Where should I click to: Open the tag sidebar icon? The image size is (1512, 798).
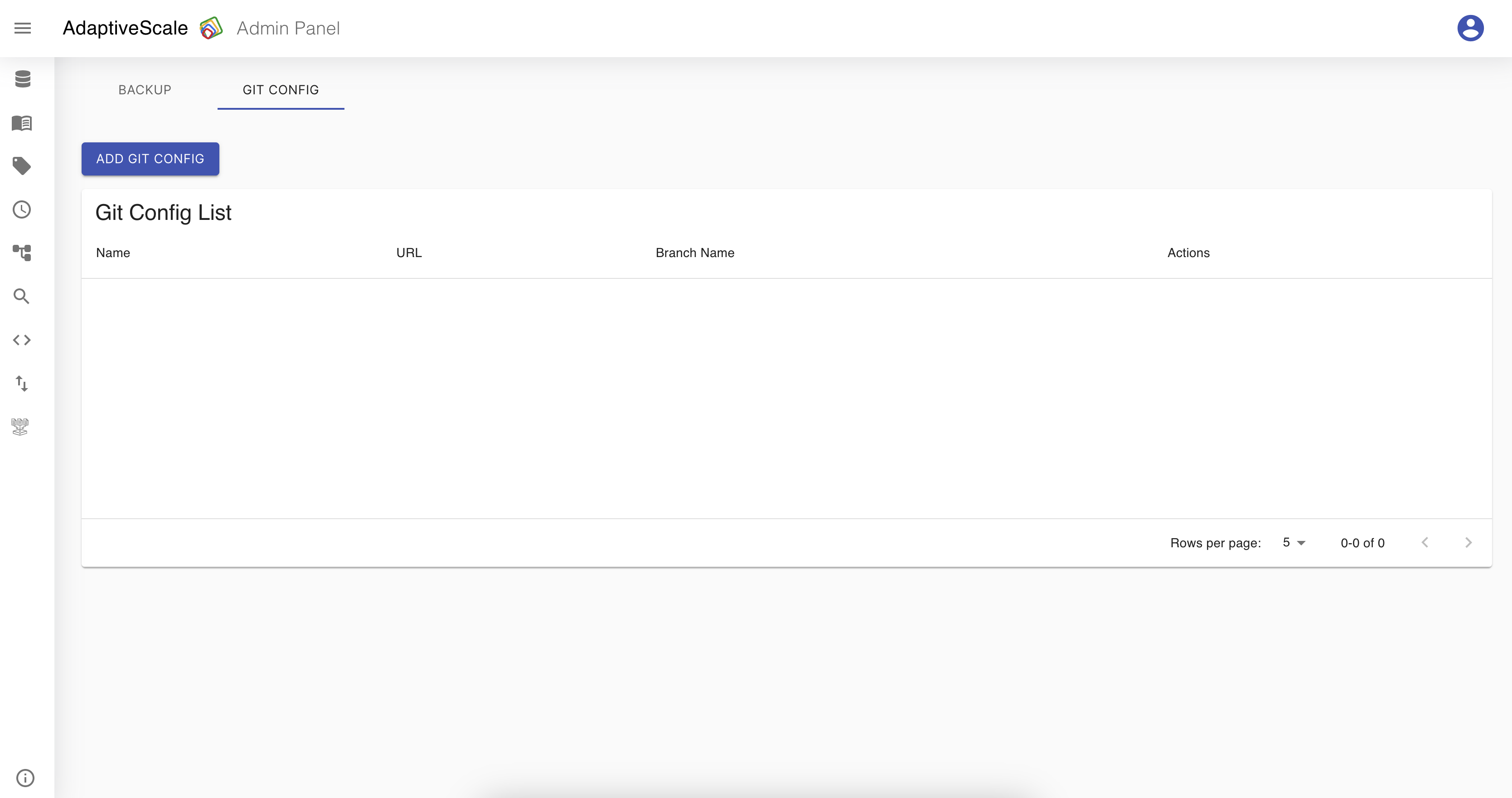coord(22,166)
